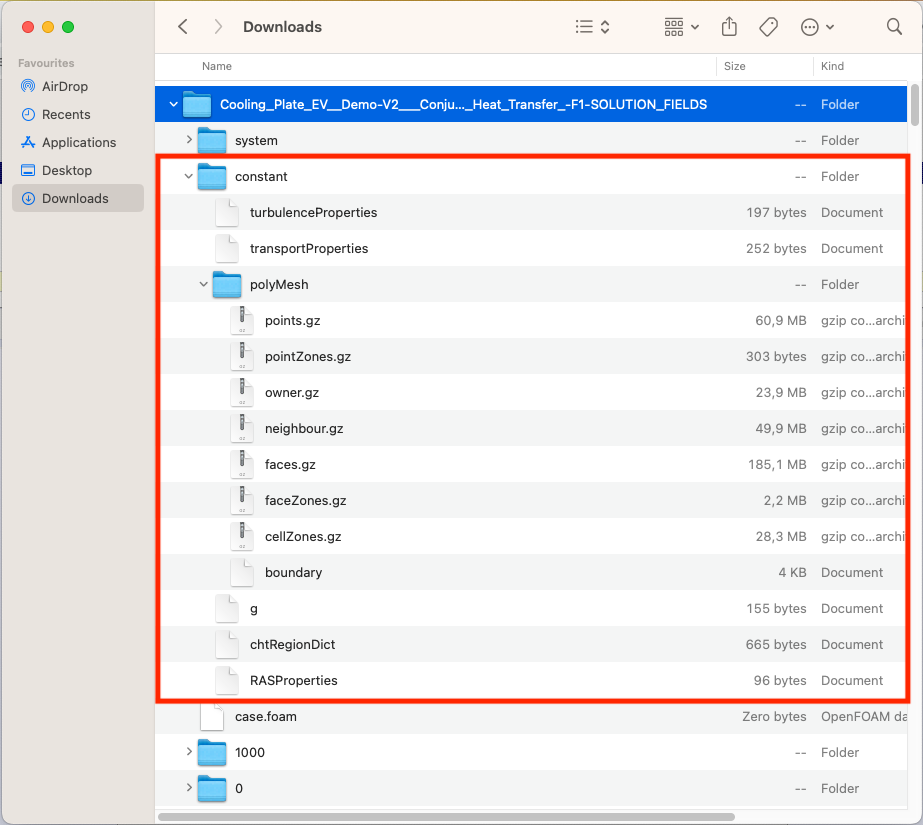
Task: Select Recents in the sidebar
Action: [x=78, y=114]
